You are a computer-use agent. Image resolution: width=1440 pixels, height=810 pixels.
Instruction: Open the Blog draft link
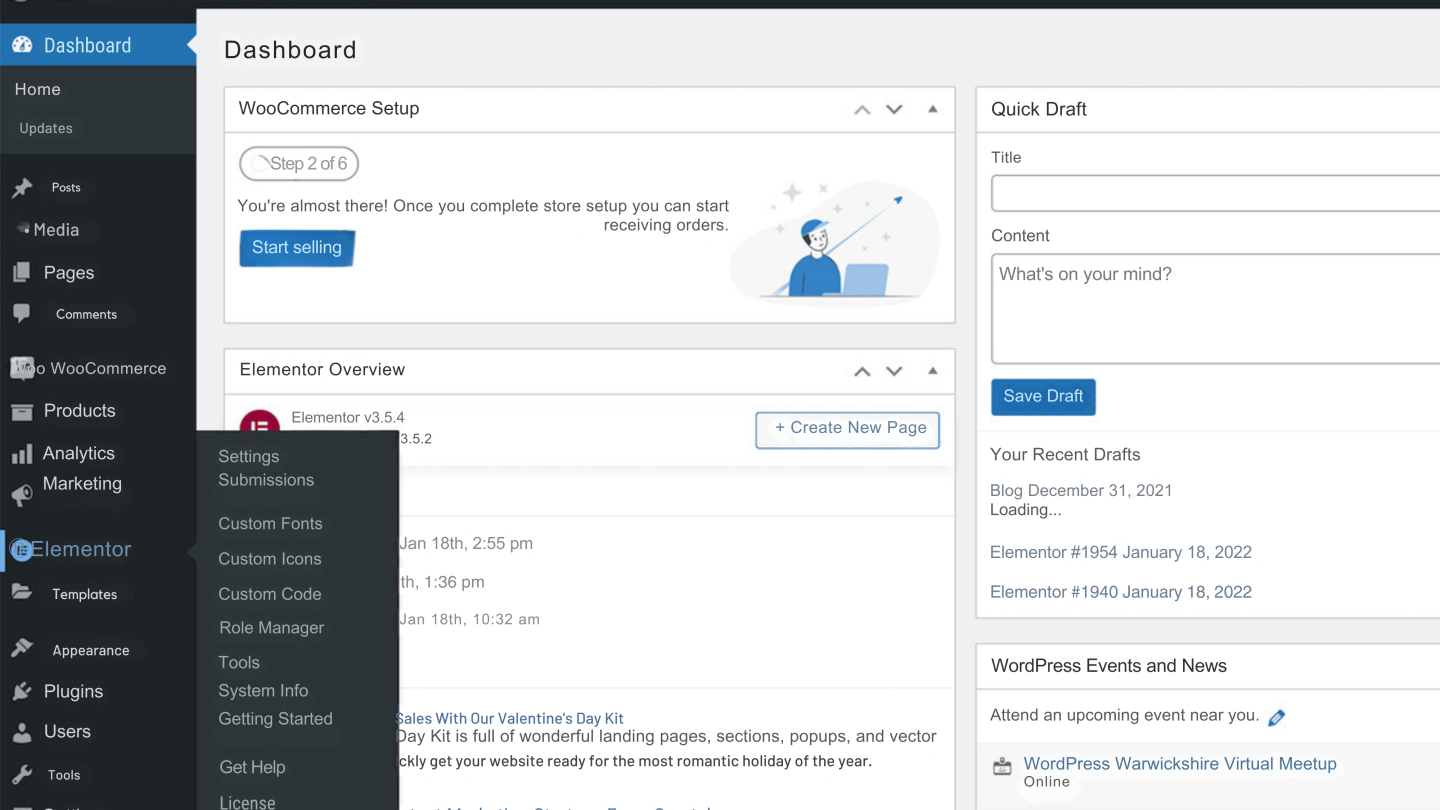[1081, 491]
